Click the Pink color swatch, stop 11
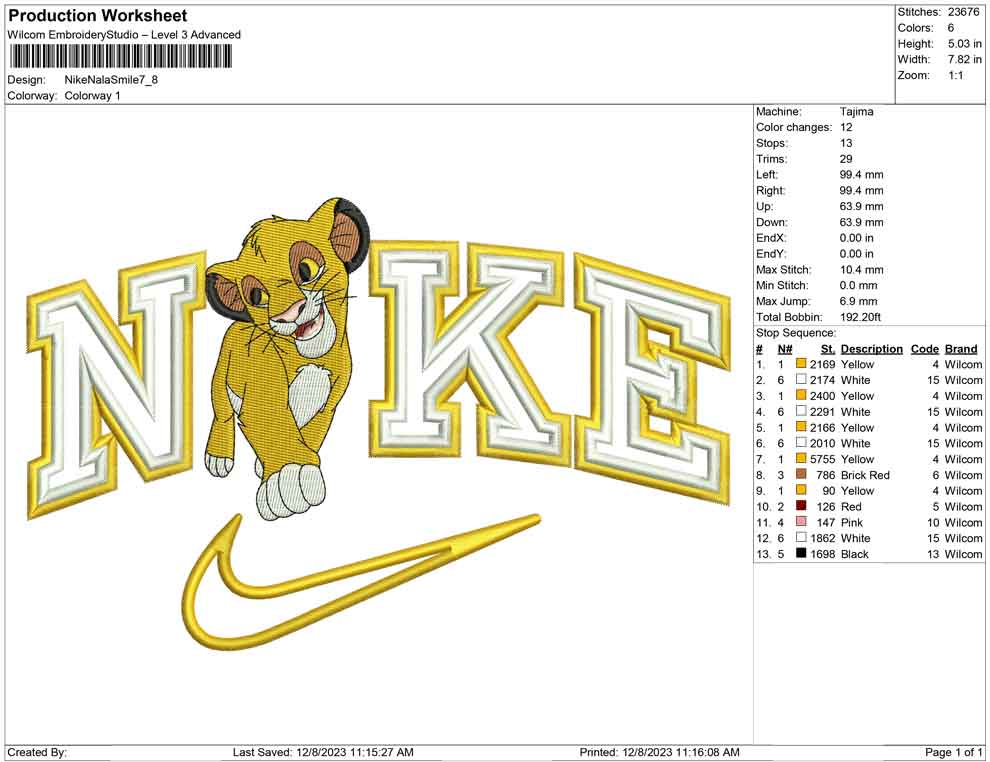 click(x=801, y=521)
